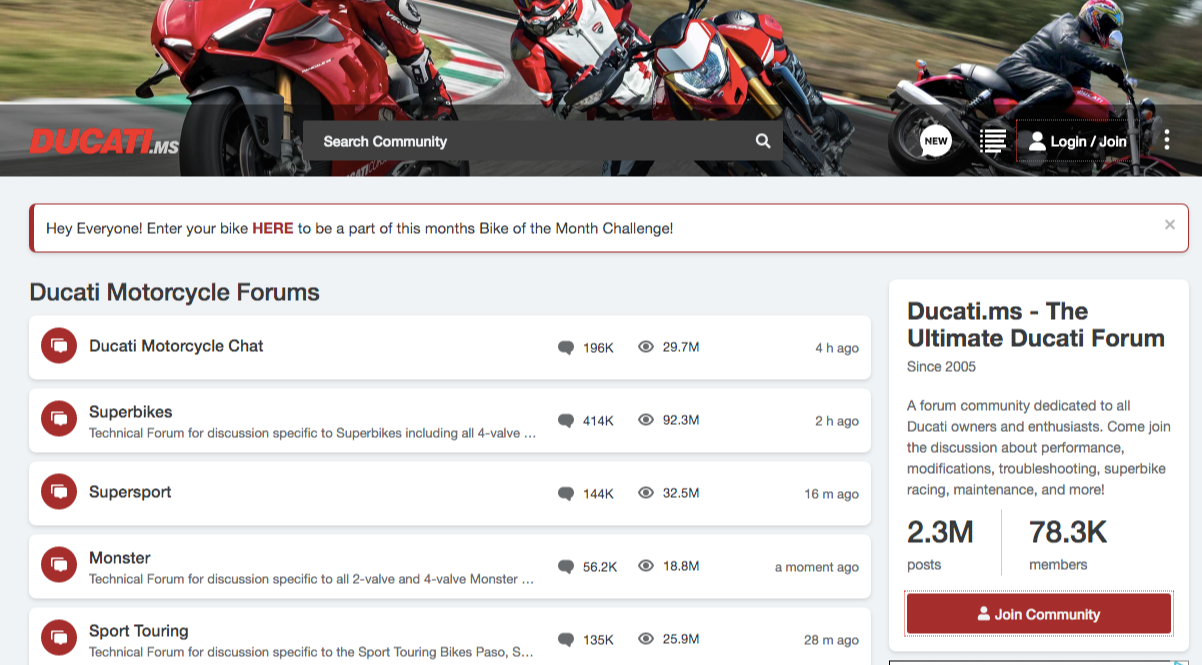Click the Join Community button

click(1039, 614)
